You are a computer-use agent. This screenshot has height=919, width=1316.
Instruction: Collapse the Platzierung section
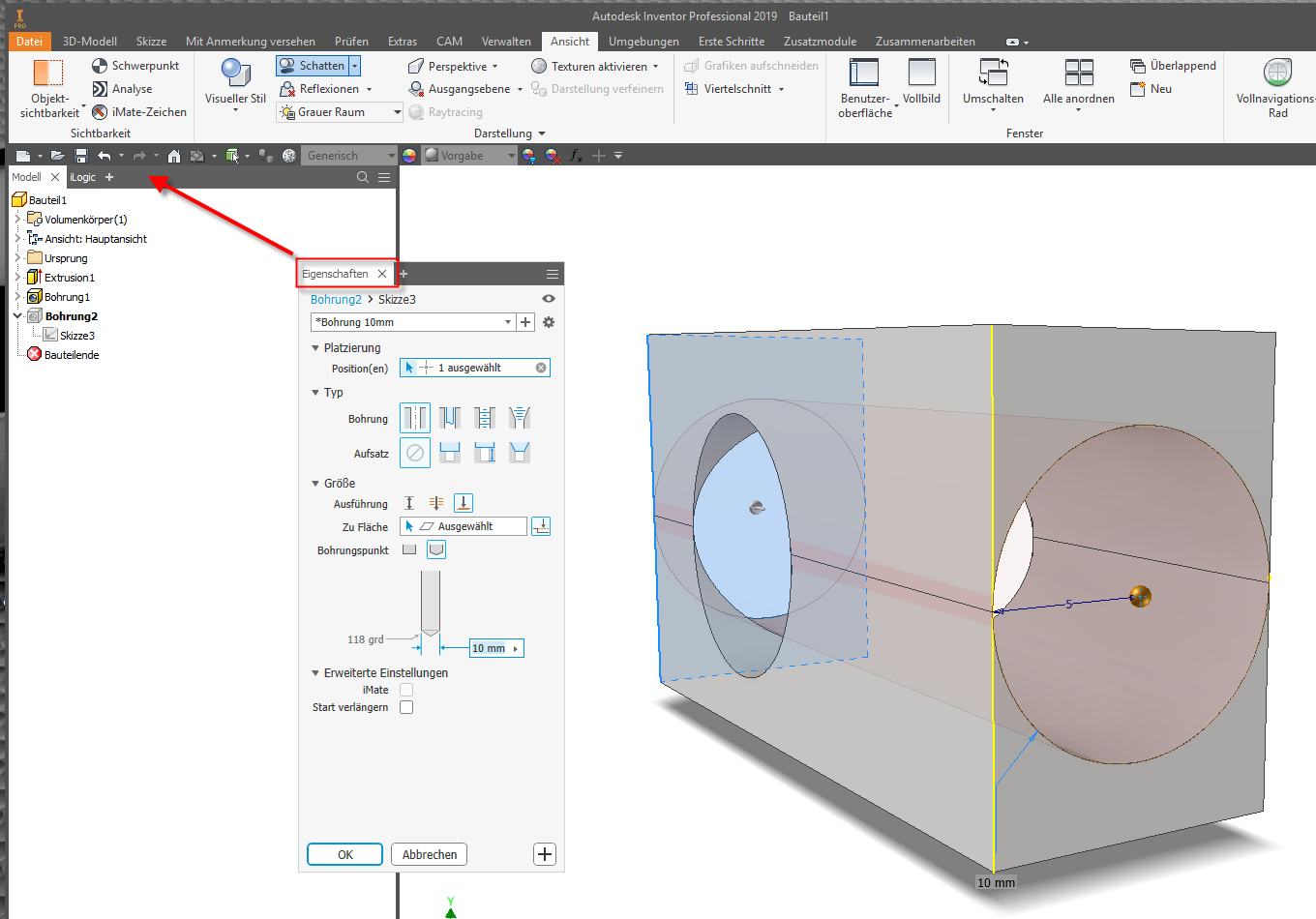pos(315,348)
